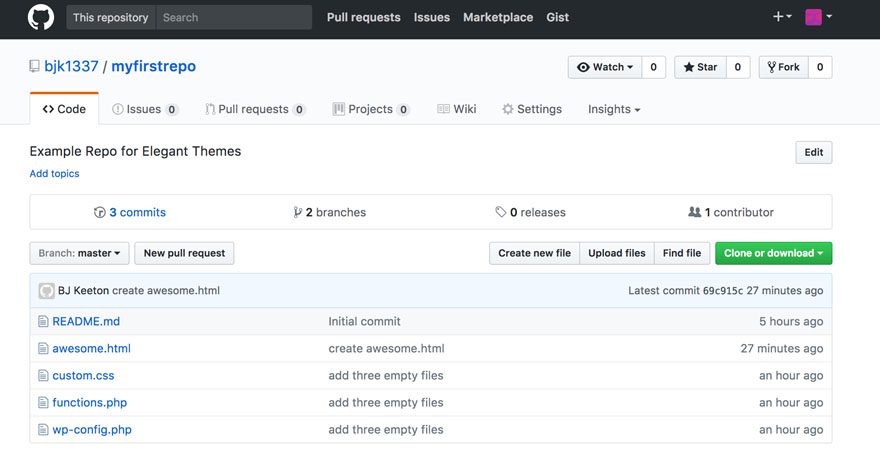Viewport: 880px width, 450px height.
Task: Focus the repository search field
Action: (x=234, y=17)
